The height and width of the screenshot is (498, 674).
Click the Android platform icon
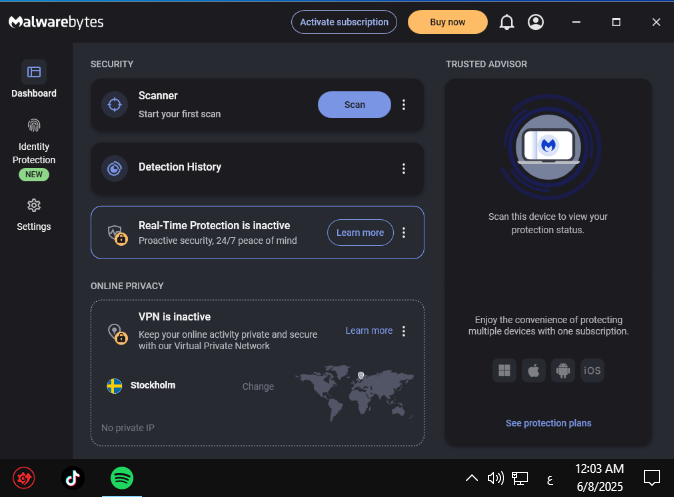tap(563, 370)
